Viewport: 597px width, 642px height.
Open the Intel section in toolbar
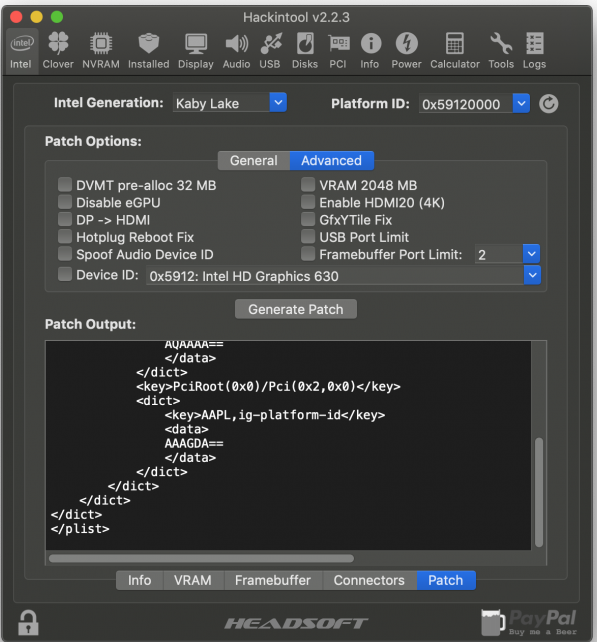point(21,51)
